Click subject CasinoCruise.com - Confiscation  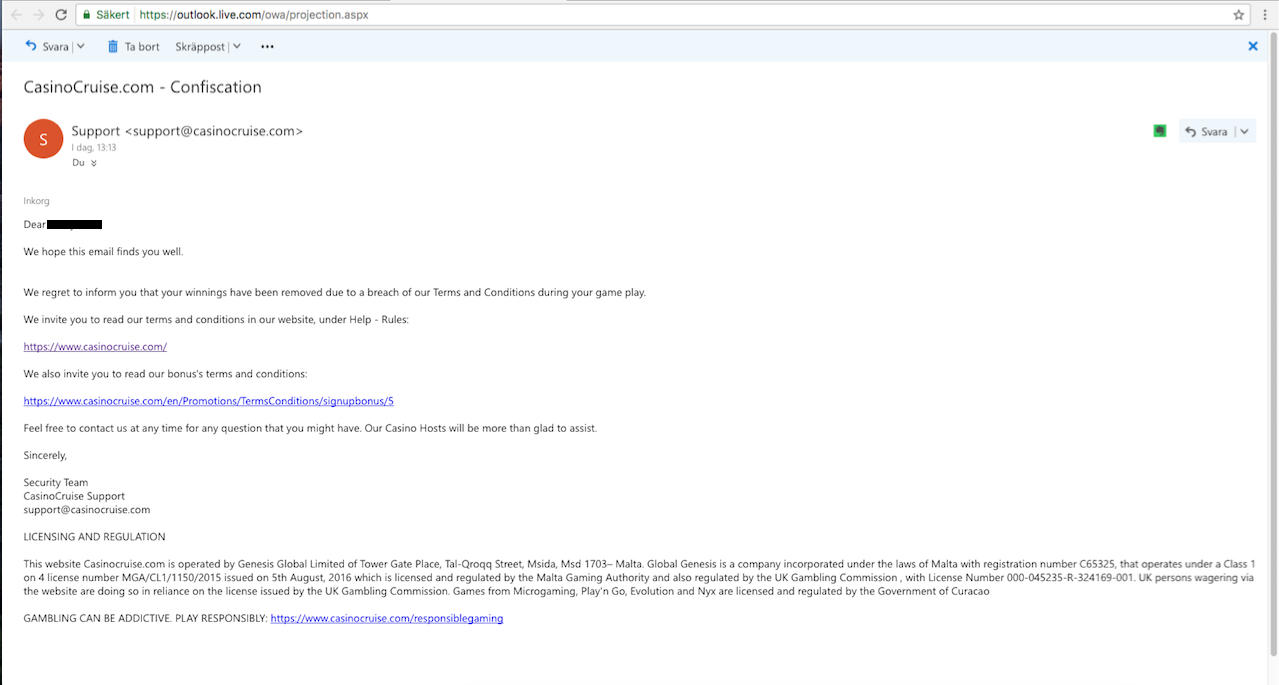coord(143,87)
